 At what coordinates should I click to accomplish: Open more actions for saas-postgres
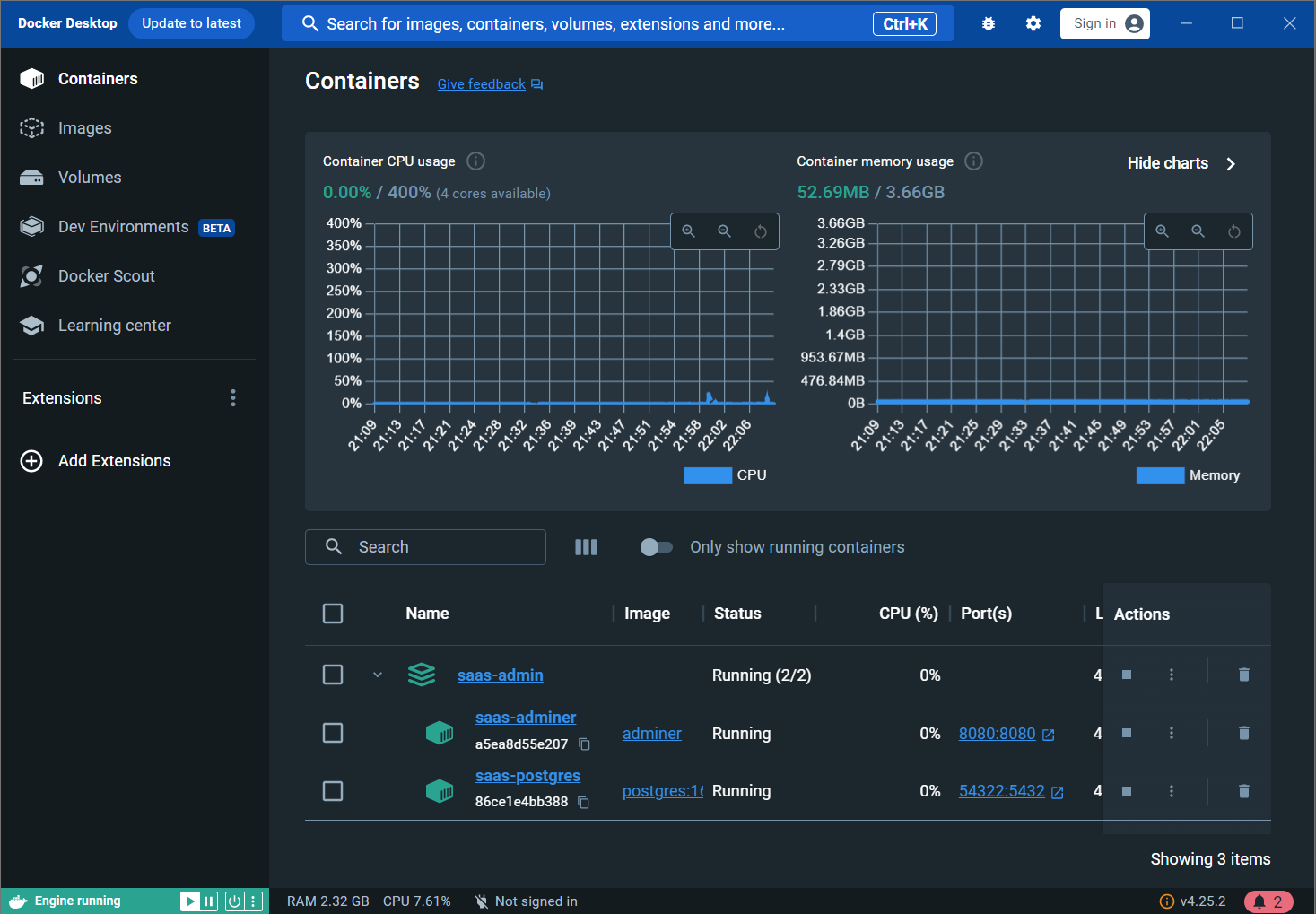1172,791
